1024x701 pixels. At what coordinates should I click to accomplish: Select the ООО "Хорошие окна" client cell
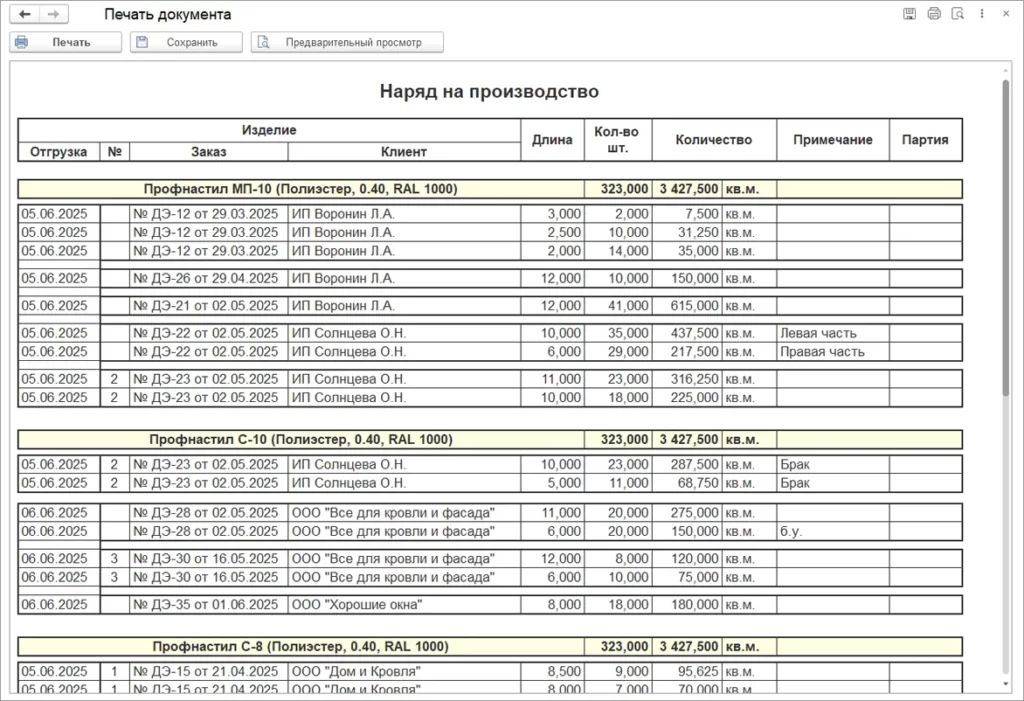click(x=404, y=604)
